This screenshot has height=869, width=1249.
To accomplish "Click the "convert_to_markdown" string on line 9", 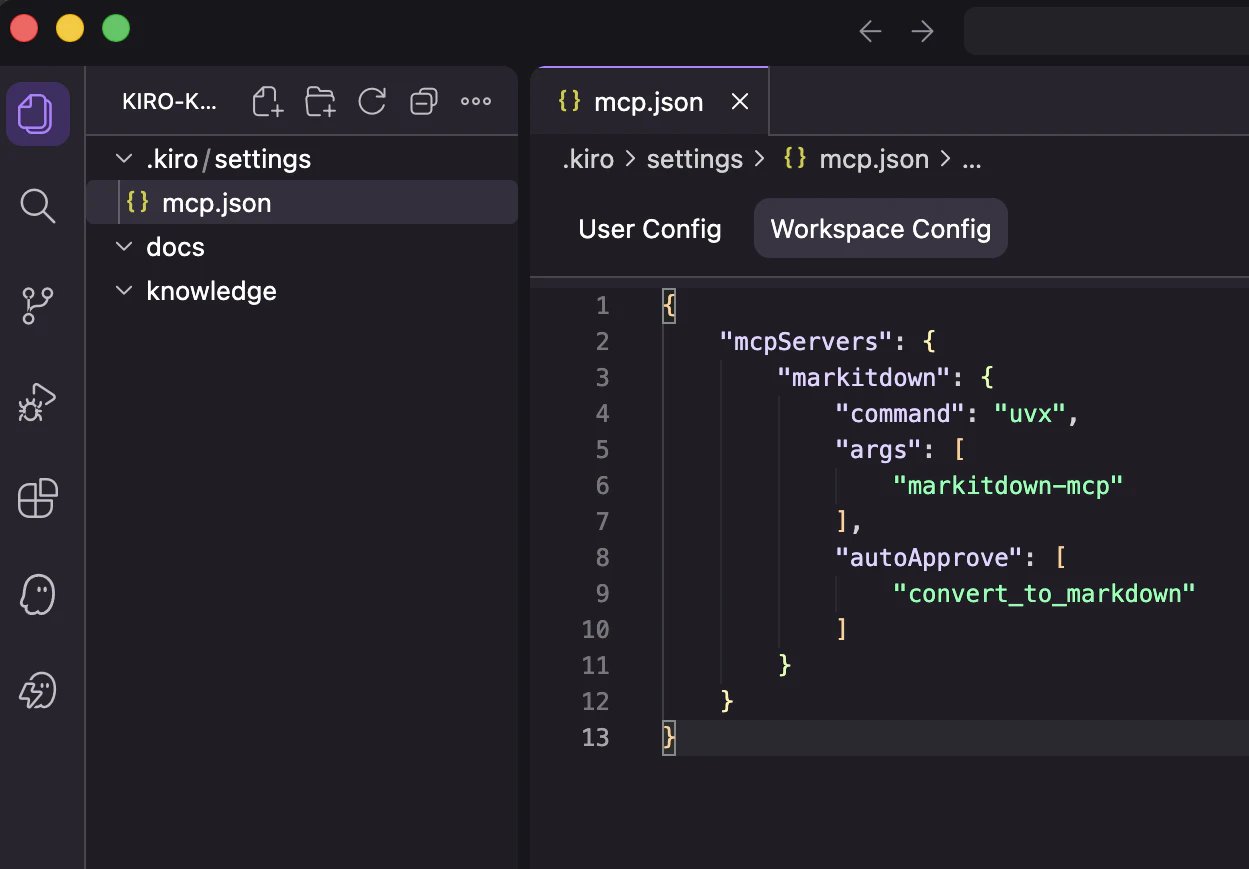I will click(x=1045, y=594).
